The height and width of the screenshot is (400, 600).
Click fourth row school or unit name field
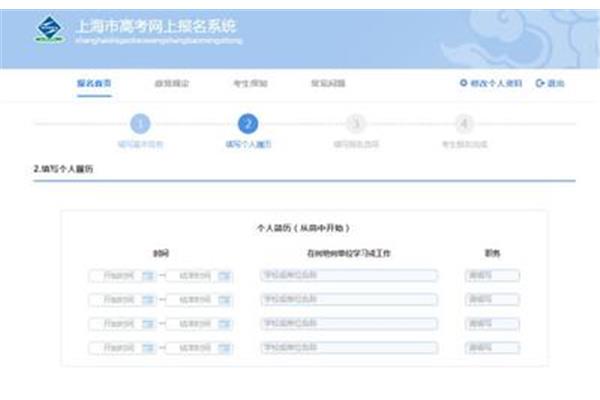click(349, 348)
